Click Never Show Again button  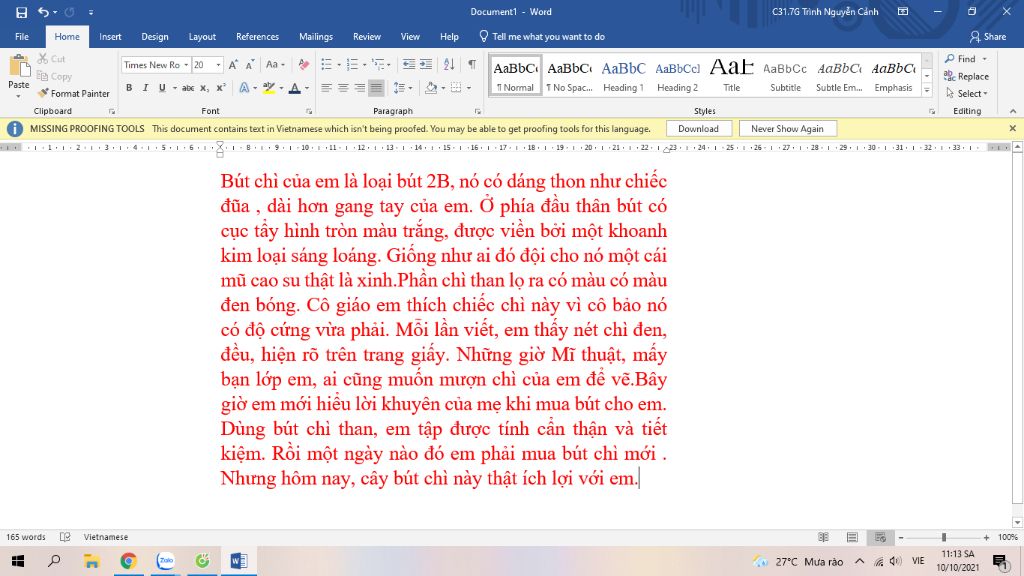click(x=787, y=129)
